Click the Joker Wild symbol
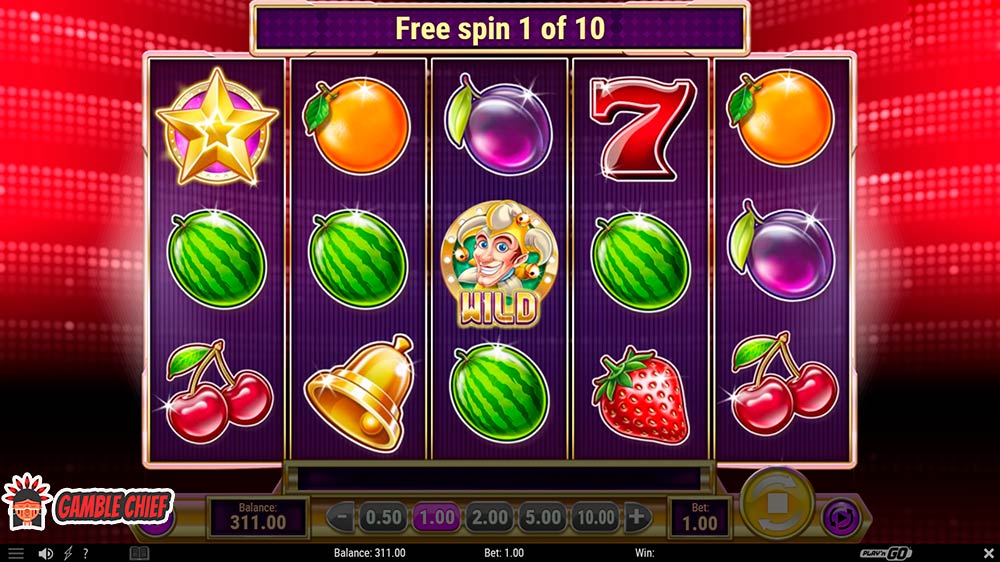The height and width of the screenshot is (562, 1000). [x=499, y=264]
